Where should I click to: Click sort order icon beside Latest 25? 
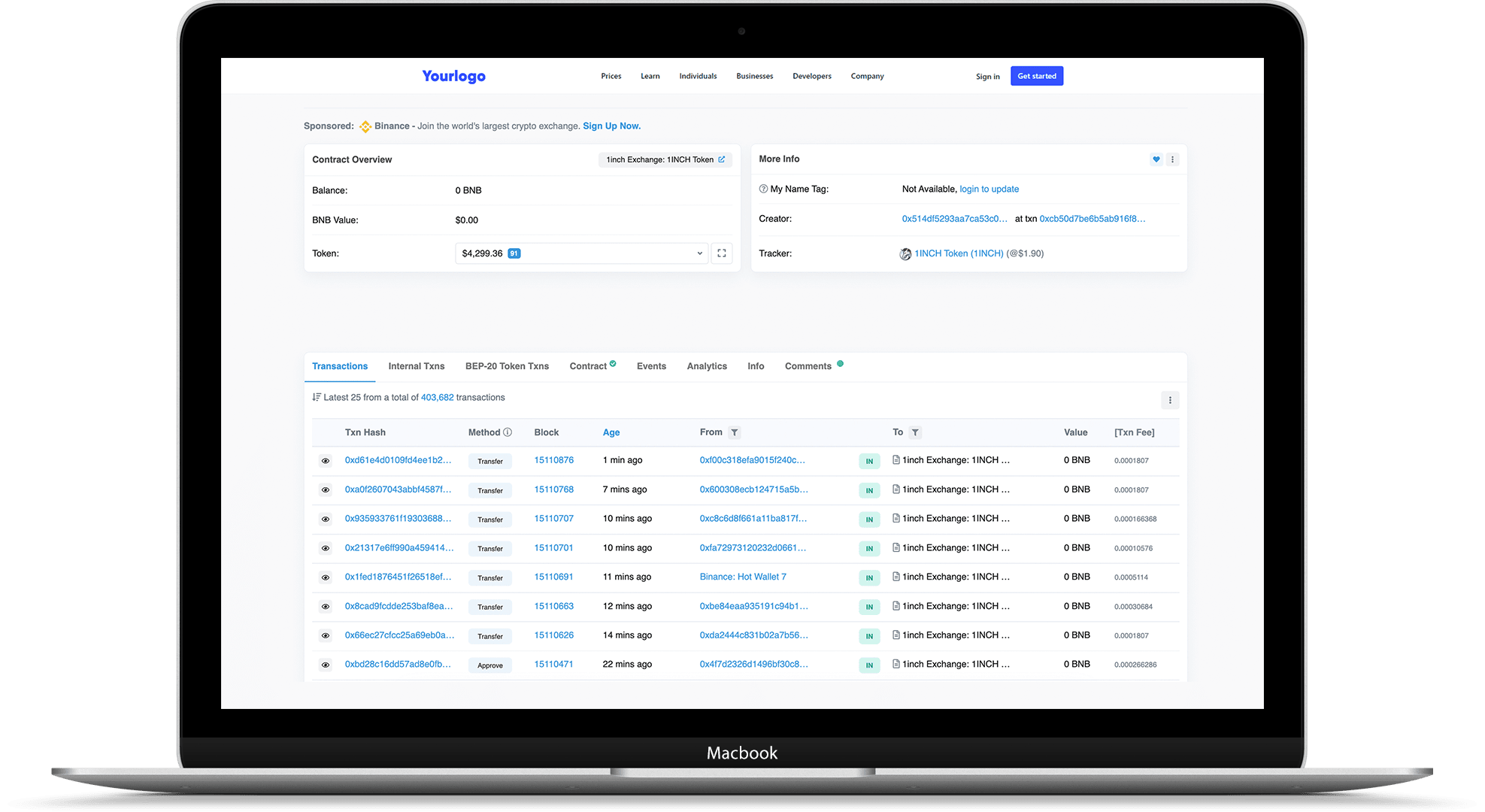point(317,397)
